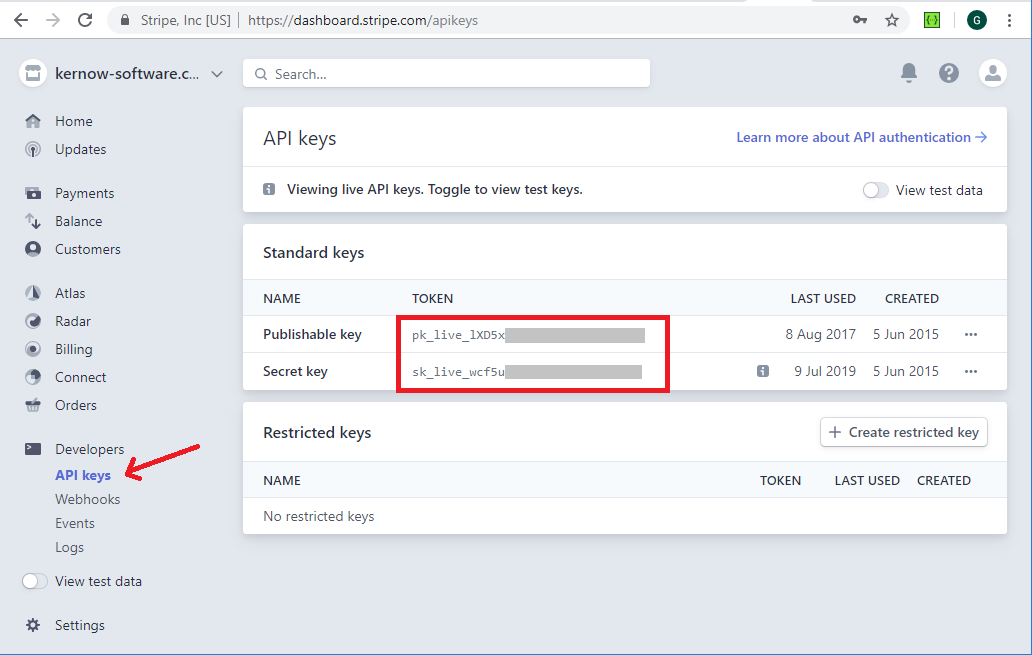1032x655 pixels.
Task: Click the browser forward arrow
Action: point(53,20)
